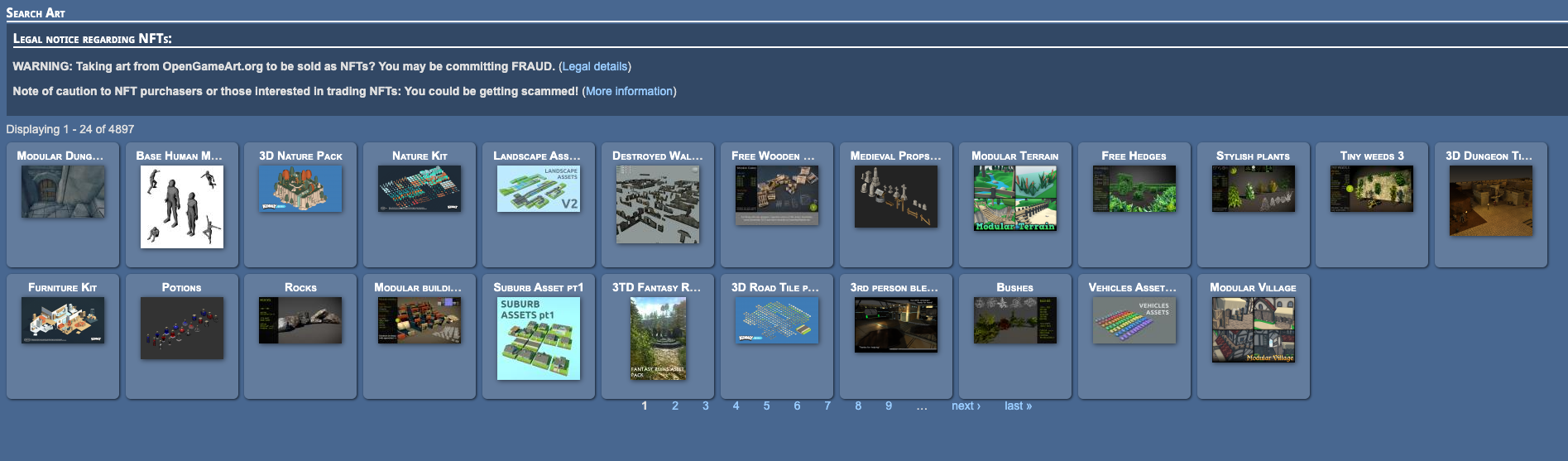Click the 3rd person ble... title
This screenshot has width=1568, height=461.
point(894,287)
